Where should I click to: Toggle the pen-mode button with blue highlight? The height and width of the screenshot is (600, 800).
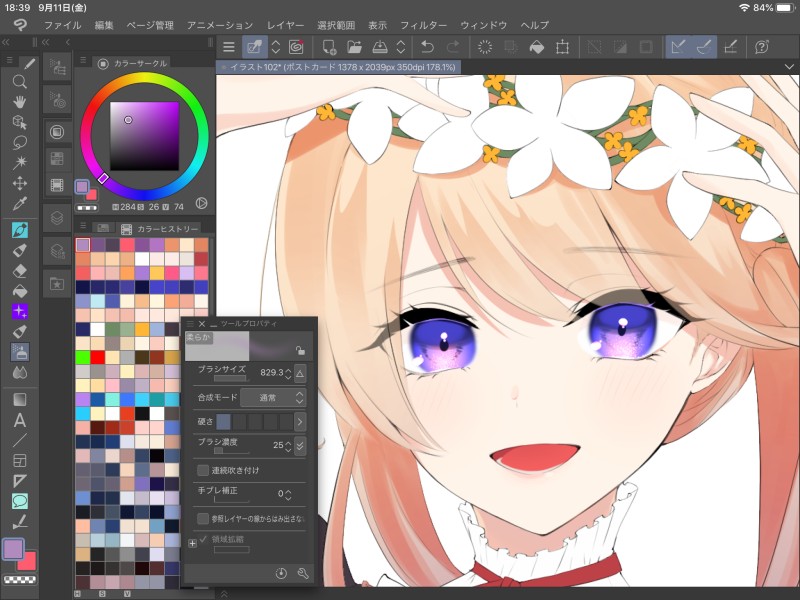pos(254,47)
